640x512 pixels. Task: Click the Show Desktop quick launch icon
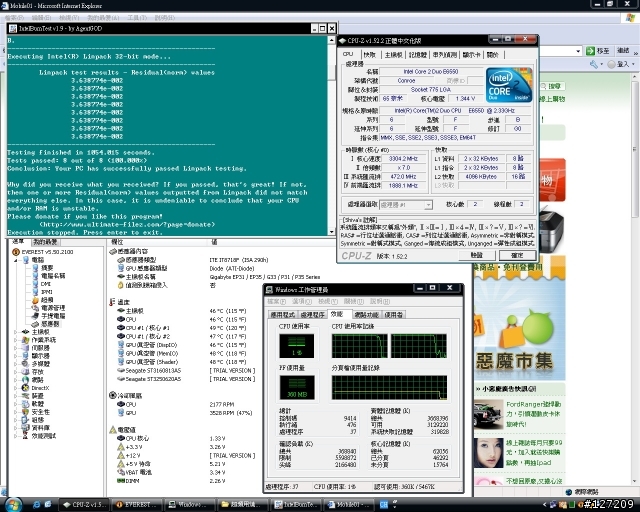click(x=48, y=505)
